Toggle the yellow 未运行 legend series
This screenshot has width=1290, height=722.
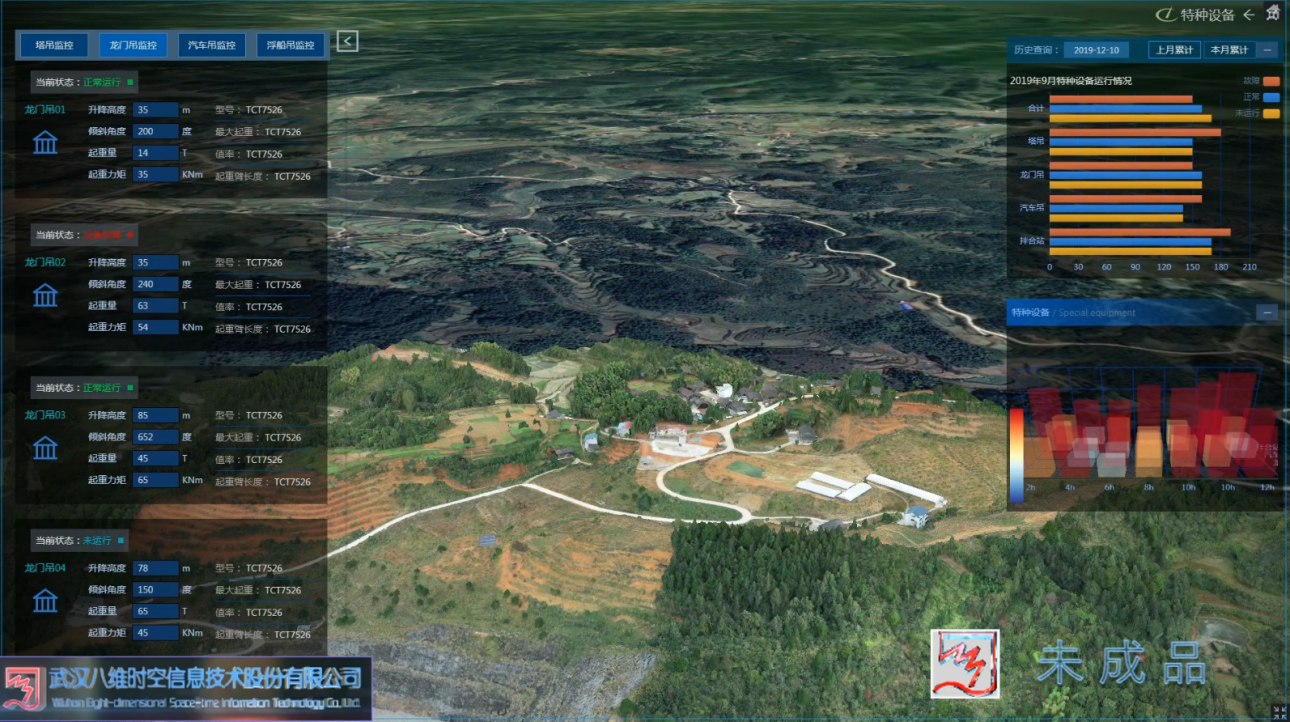point(1271,113)
